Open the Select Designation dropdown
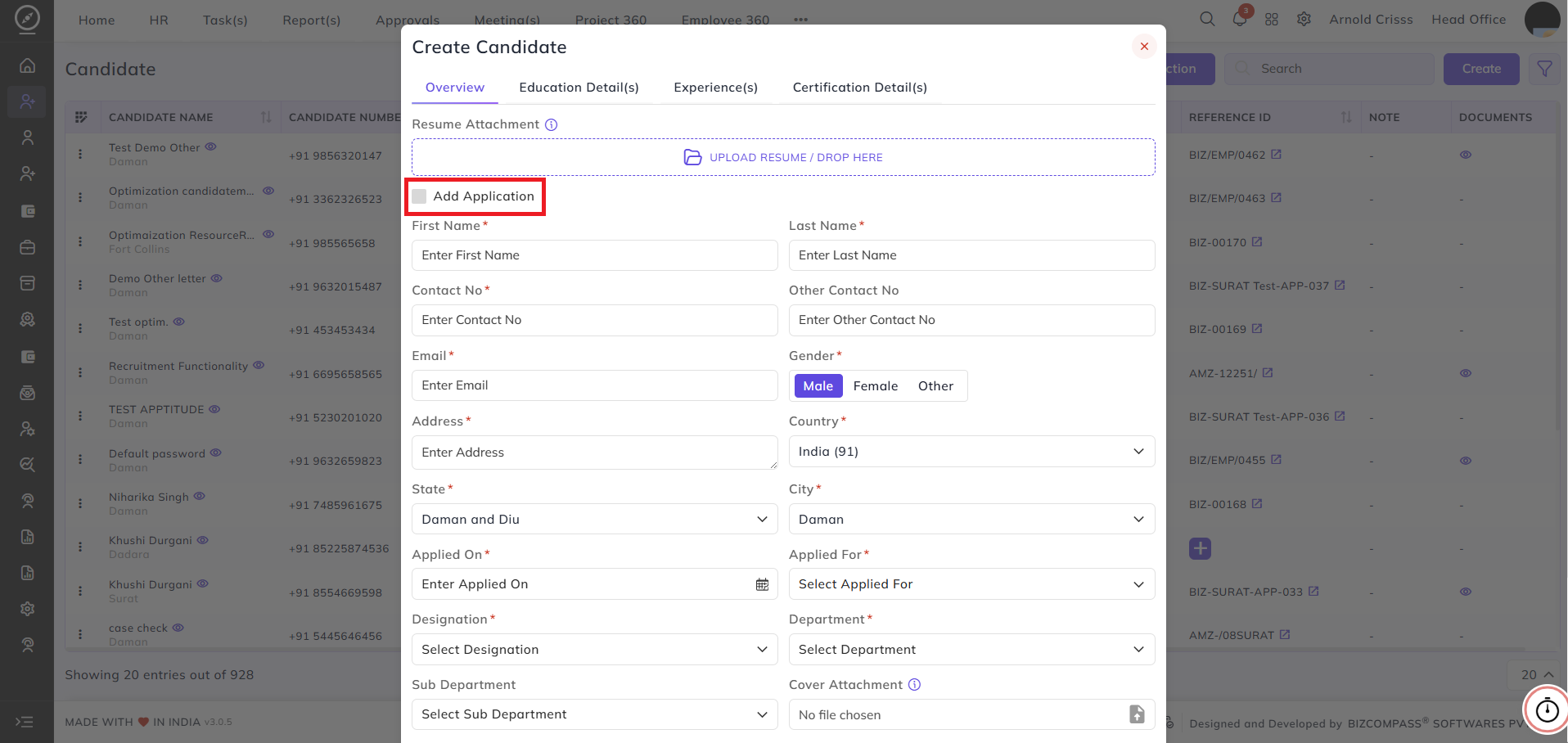Screen dimensions: 1568x743 tap(594, 650)
